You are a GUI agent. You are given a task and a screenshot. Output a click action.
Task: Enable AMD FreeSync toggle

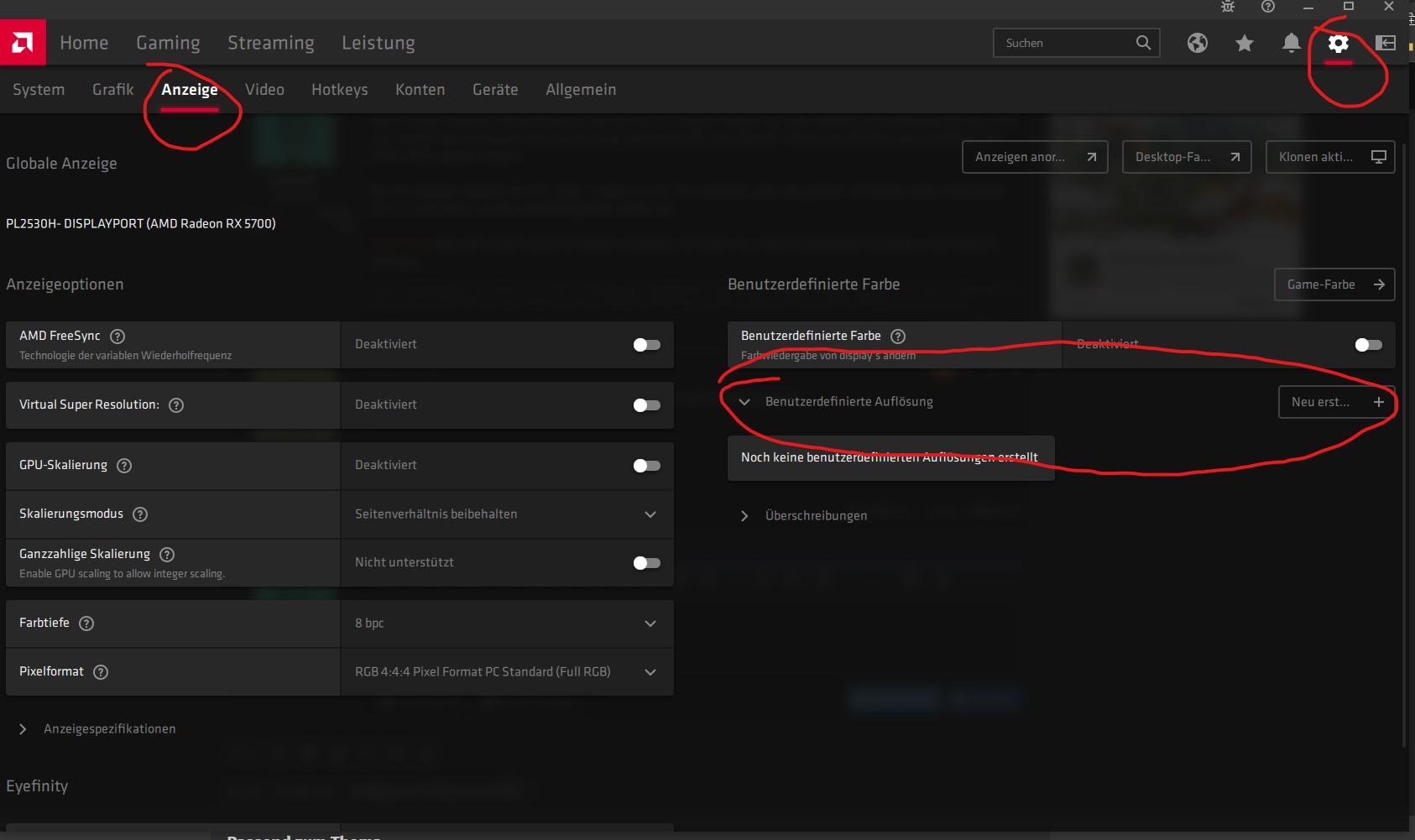(646, 345)
